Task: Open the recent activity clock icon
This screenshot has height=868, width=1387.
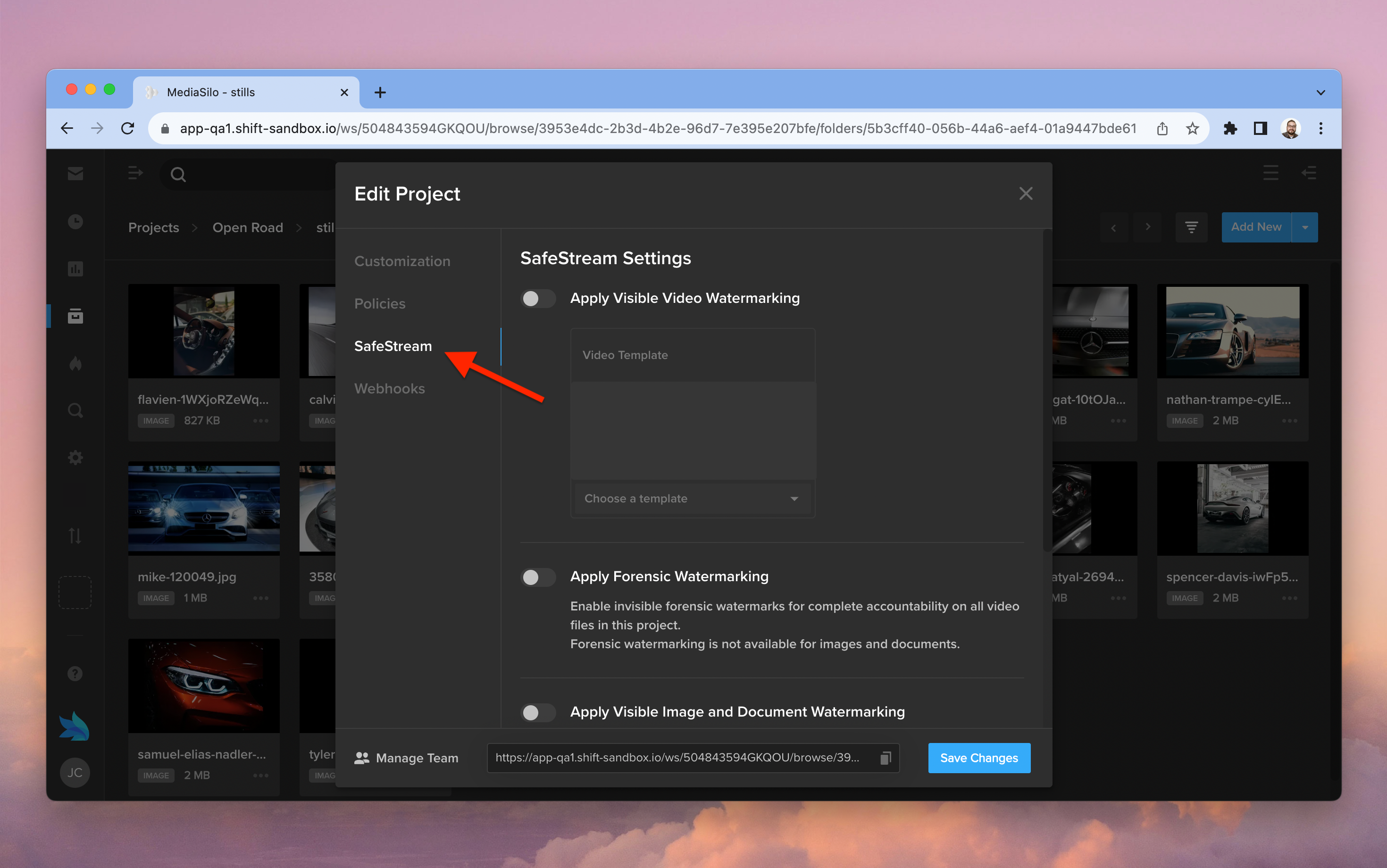Action: coord(75,222)
